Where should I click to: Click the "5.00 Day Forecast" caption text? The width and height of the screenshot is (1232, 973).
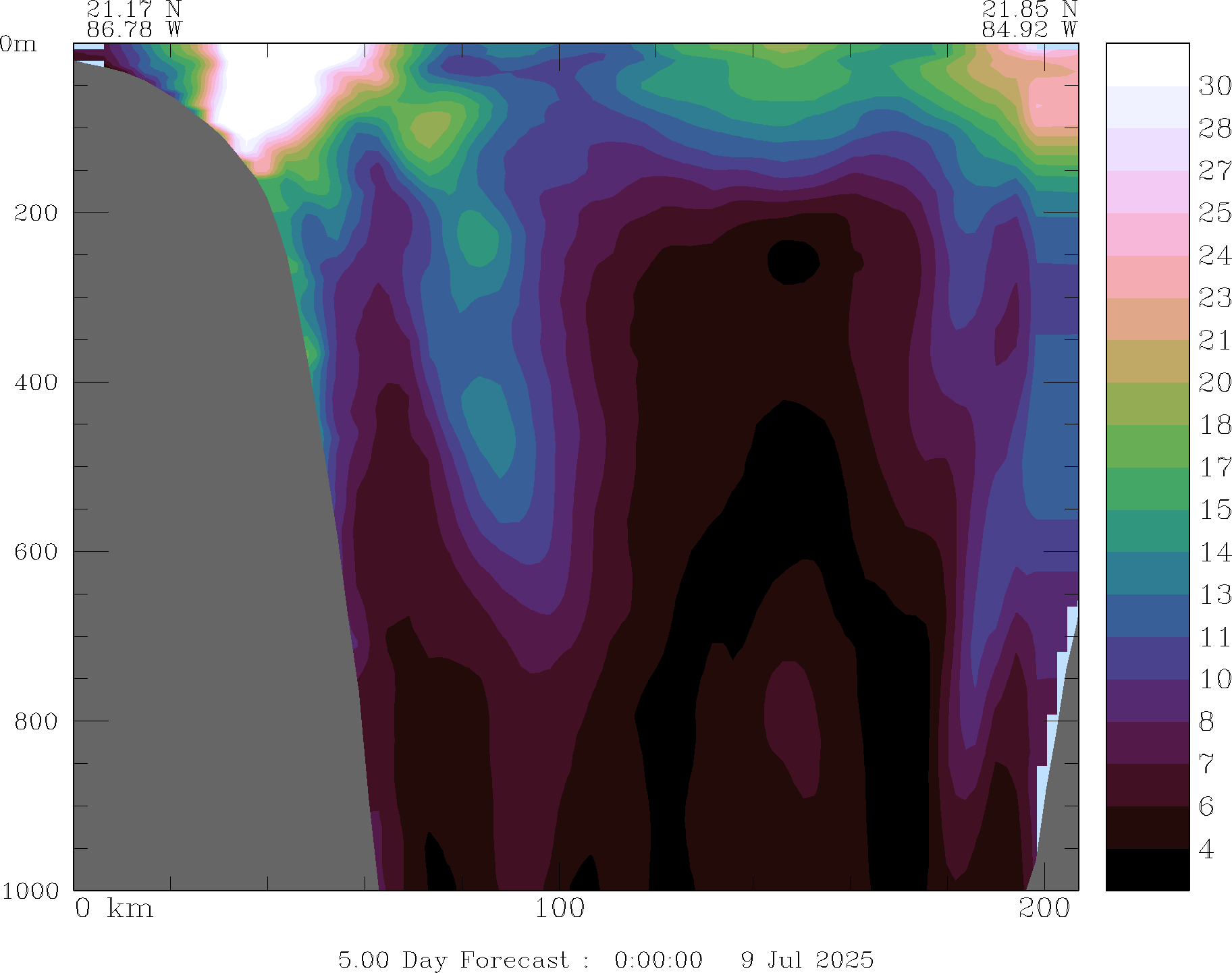454,960
